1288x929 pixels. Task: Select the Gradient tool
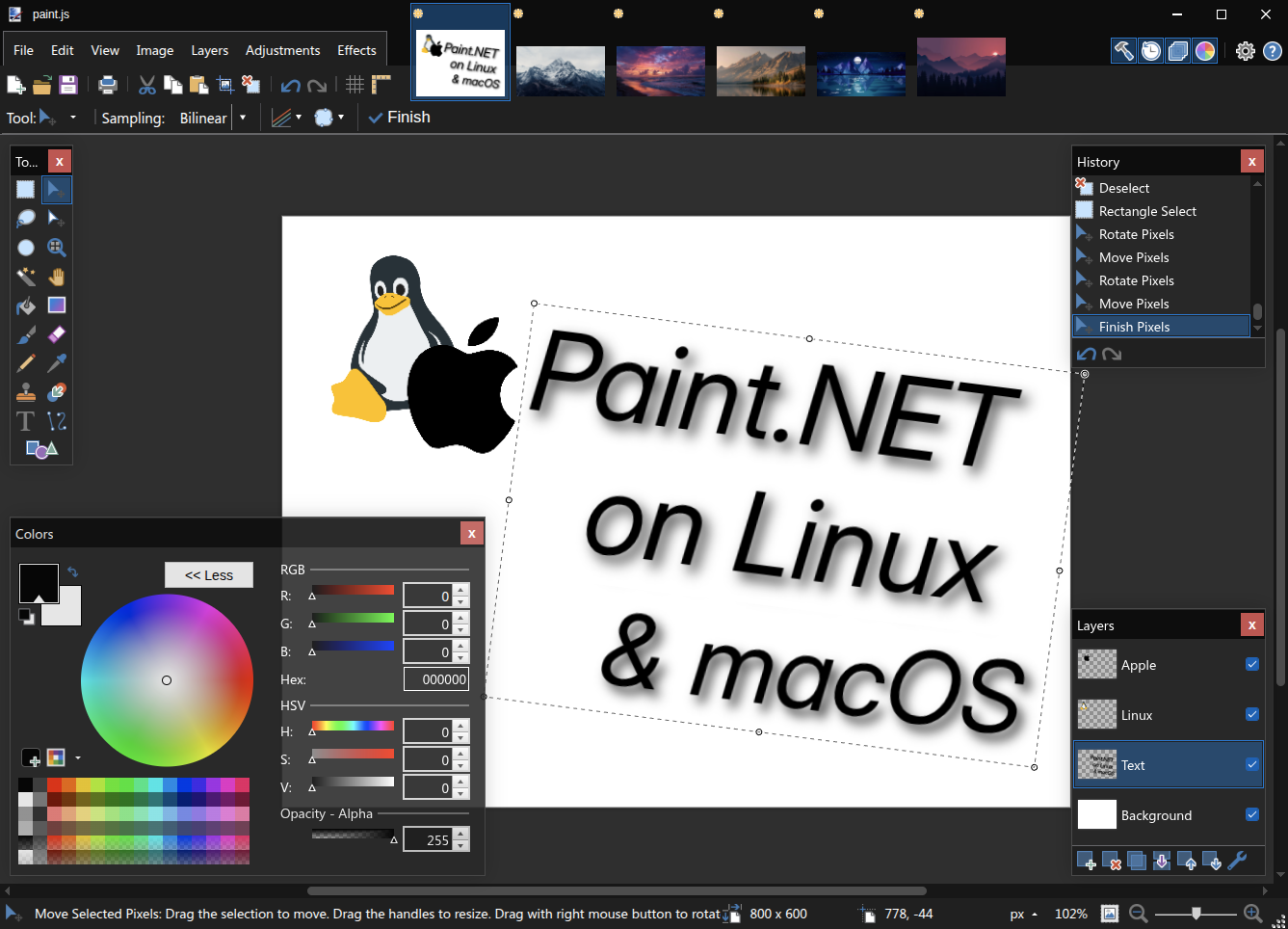(x=57, y=305)
